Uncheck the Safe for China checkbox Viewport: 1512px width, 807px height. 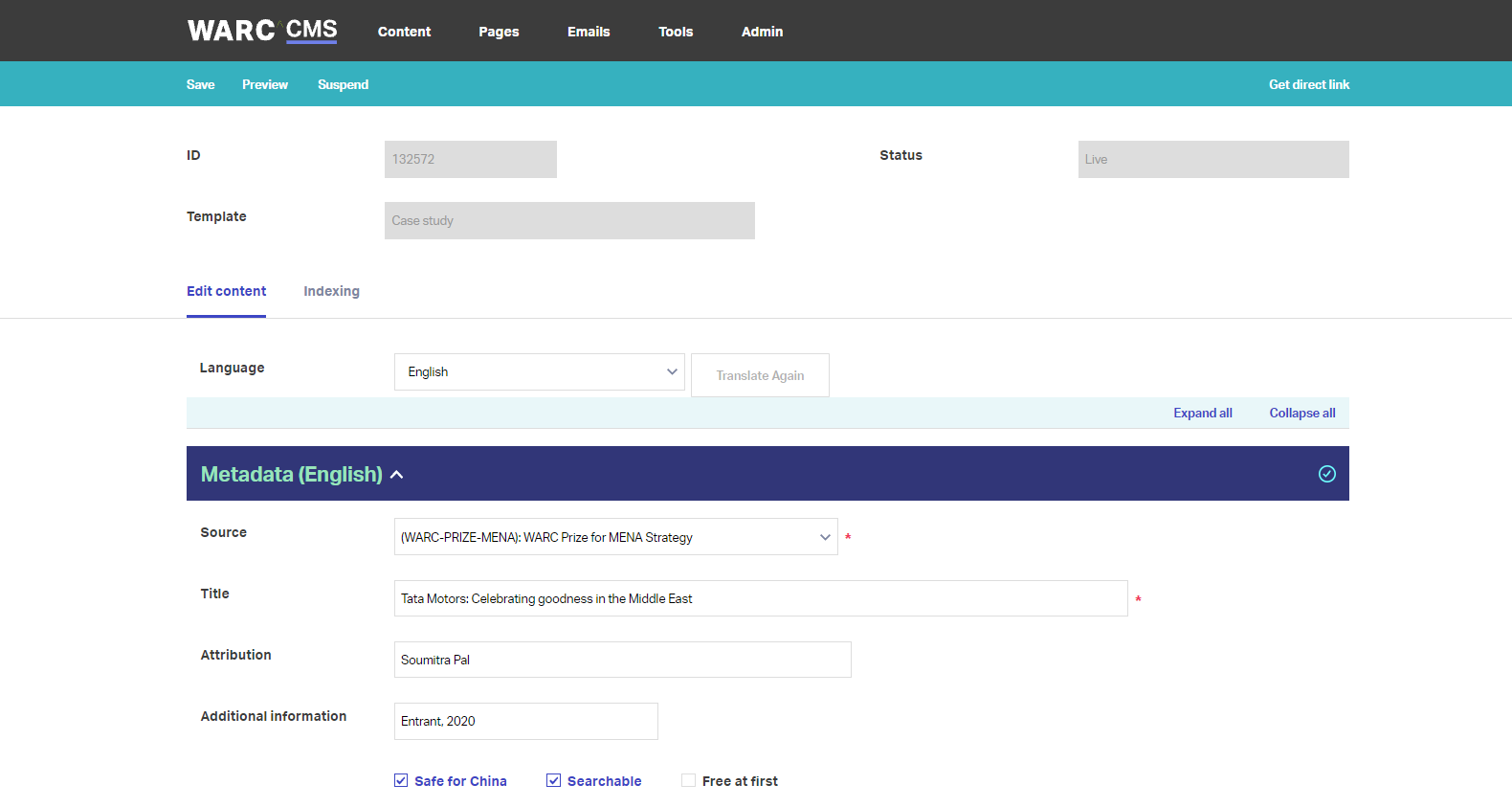(x=401, y=780)
